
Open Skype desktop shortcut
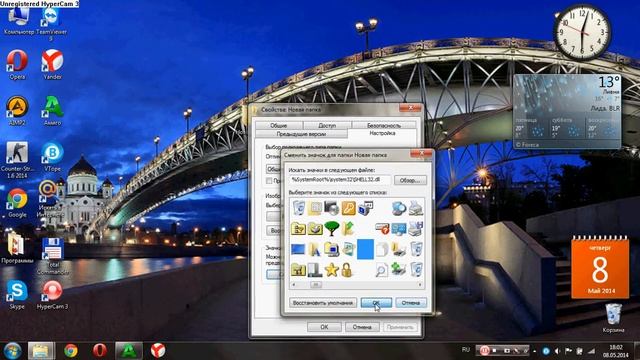click(17, 294)
